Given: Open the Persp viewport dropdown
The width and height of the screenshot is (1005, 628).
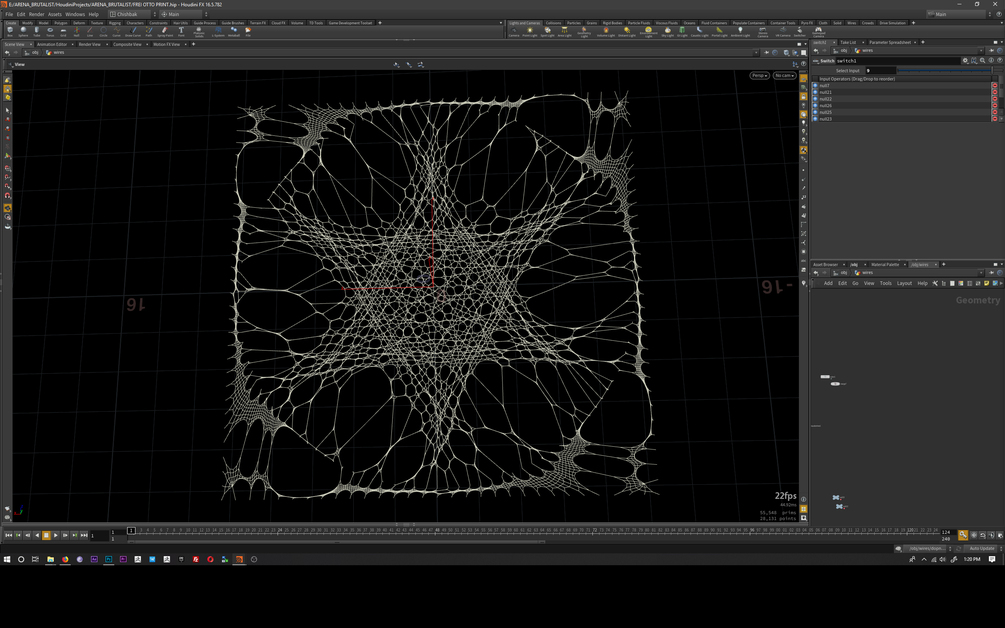Looking at the screenshot, I should pyautogui.click(x=759, y=76).
